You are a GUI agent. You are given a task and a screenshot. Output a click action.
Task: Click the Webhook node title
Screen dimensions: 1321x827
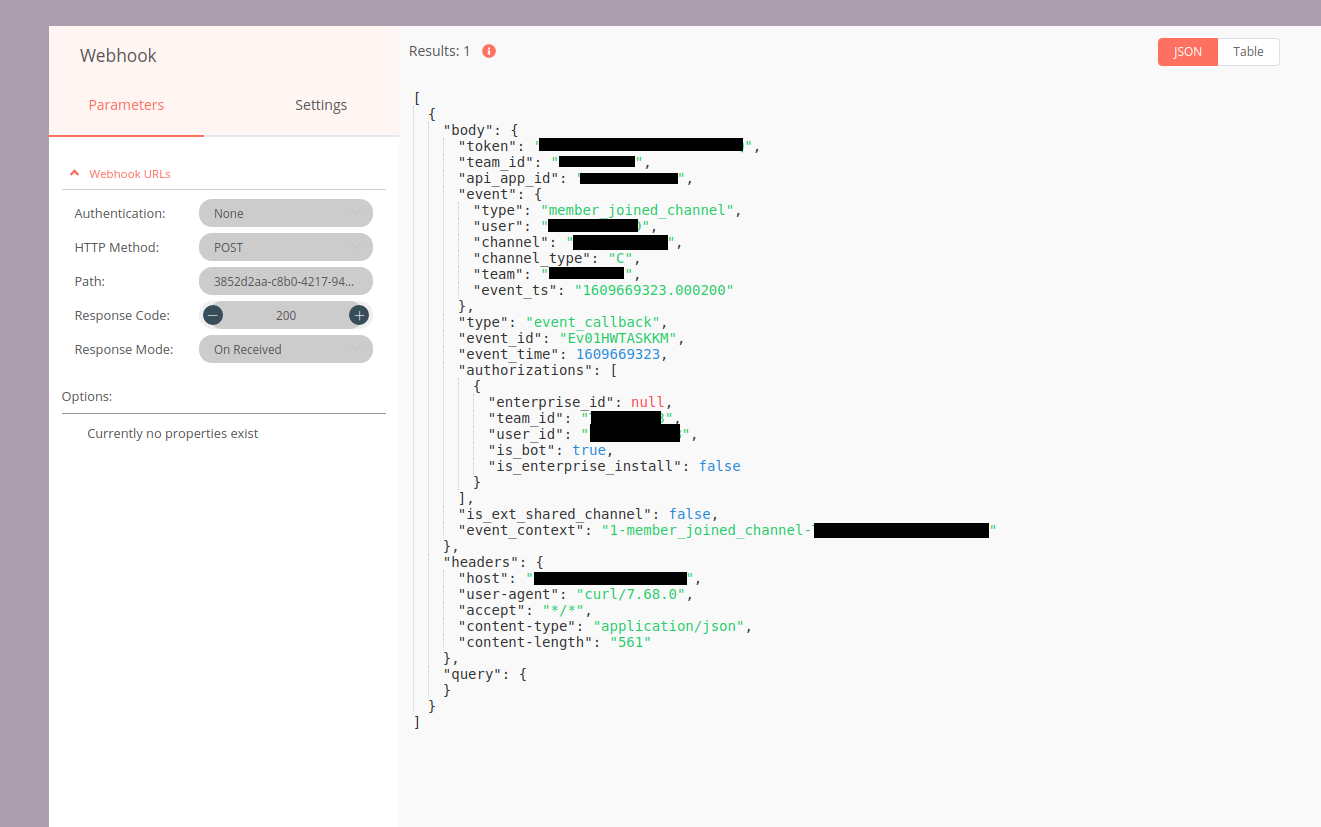point(118,56)
